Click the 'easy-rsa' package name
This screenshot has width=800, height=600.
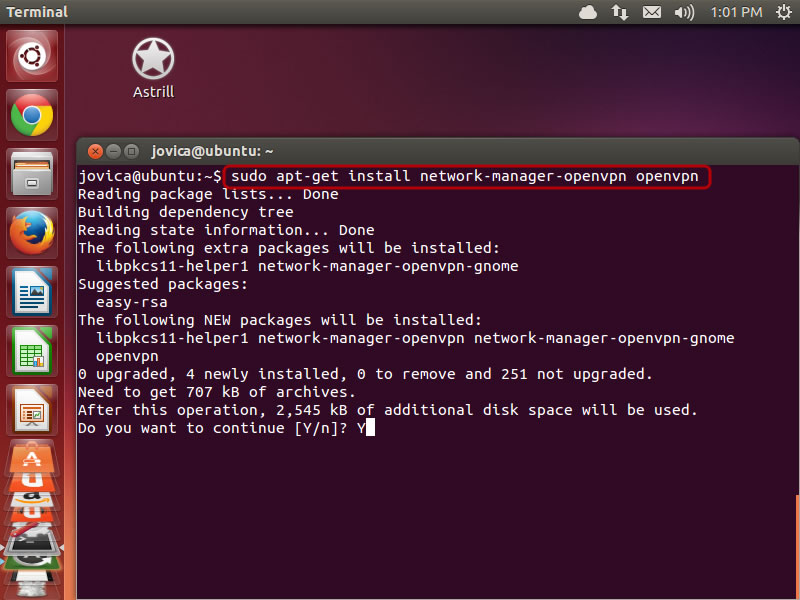pos(132,302)
